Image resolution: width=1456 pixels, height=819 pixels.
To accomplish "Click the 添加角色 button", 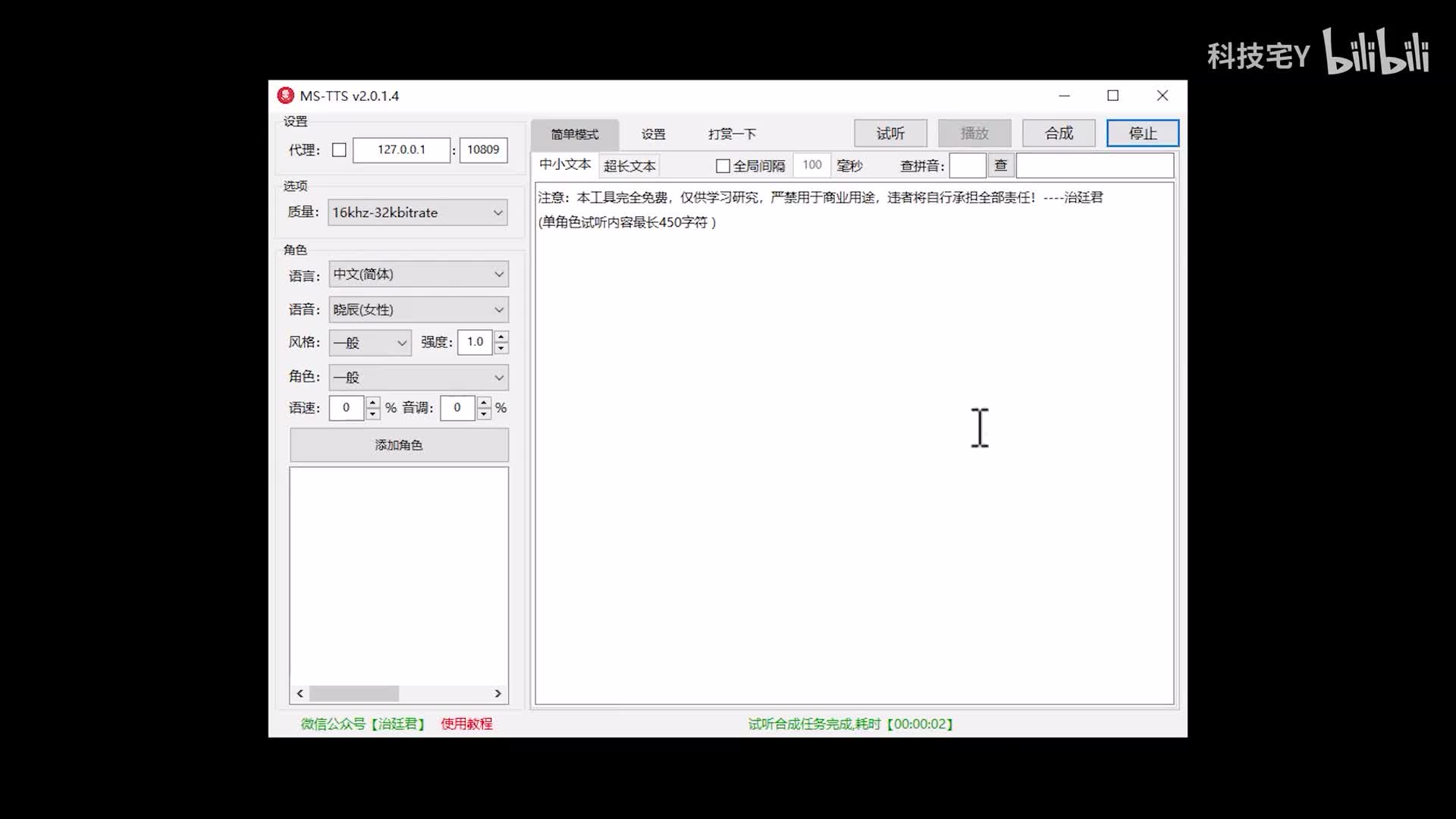I will [399, 445].
